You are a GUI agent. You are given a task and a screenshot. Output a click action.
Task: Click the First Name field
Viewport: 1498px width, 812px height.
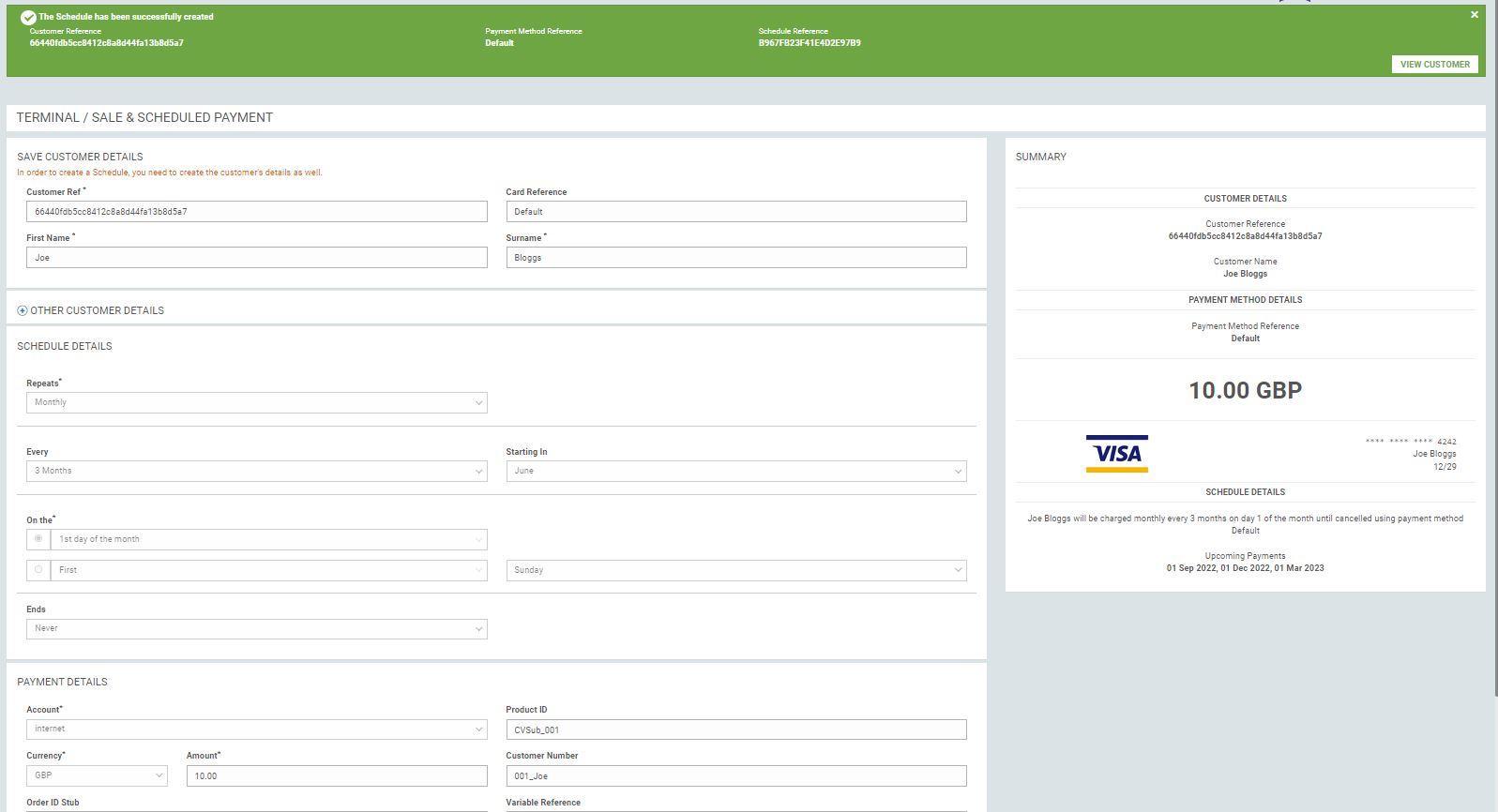256,258
